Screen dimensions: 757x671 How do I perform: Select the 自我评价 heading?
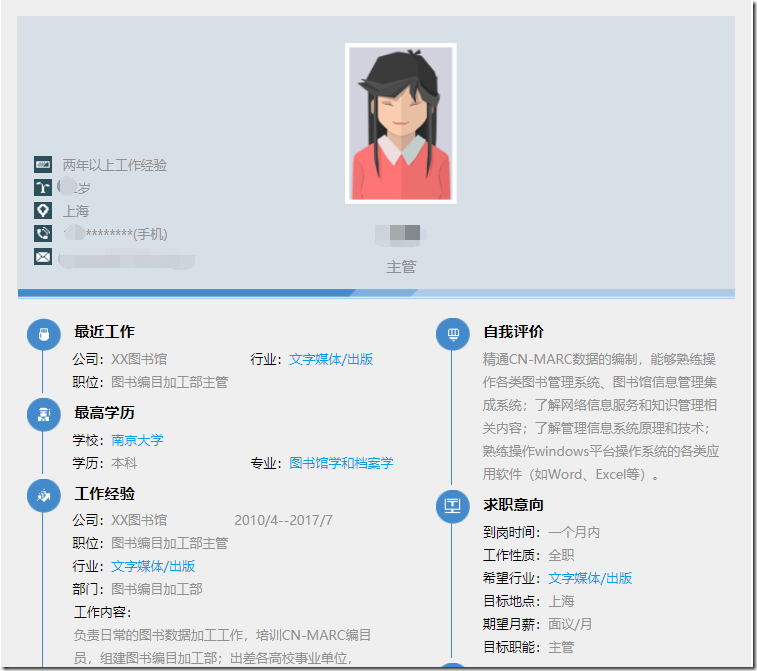[x=513, y=332]
